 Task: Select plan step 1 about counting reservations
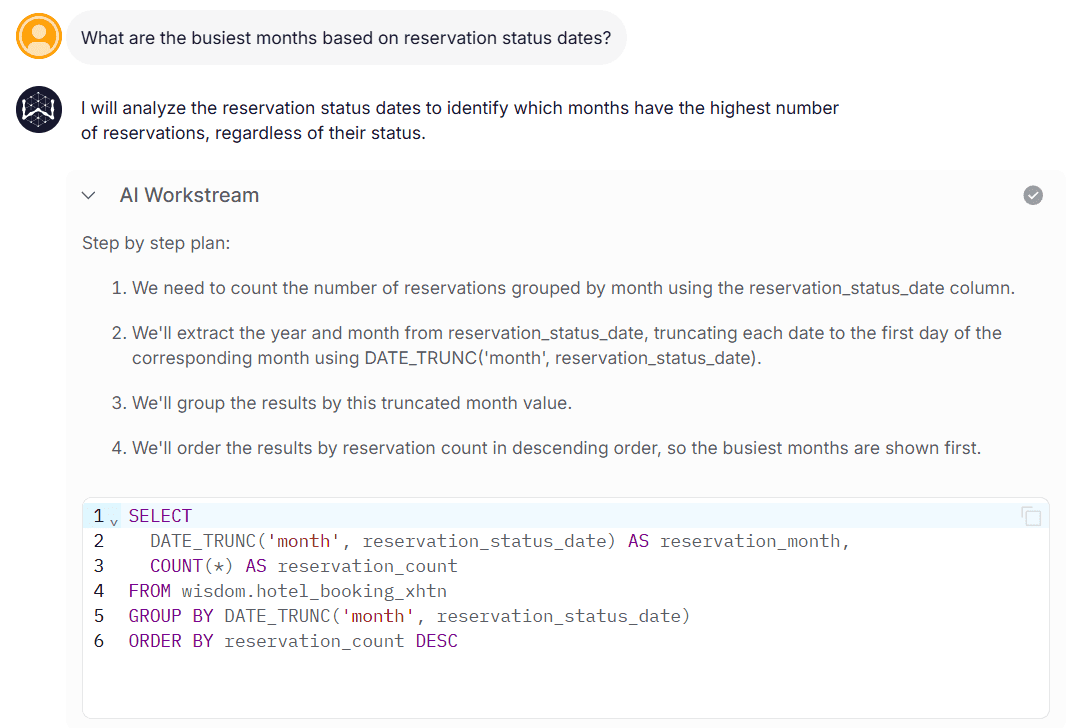pyautogui.click(x=563, y=288)
